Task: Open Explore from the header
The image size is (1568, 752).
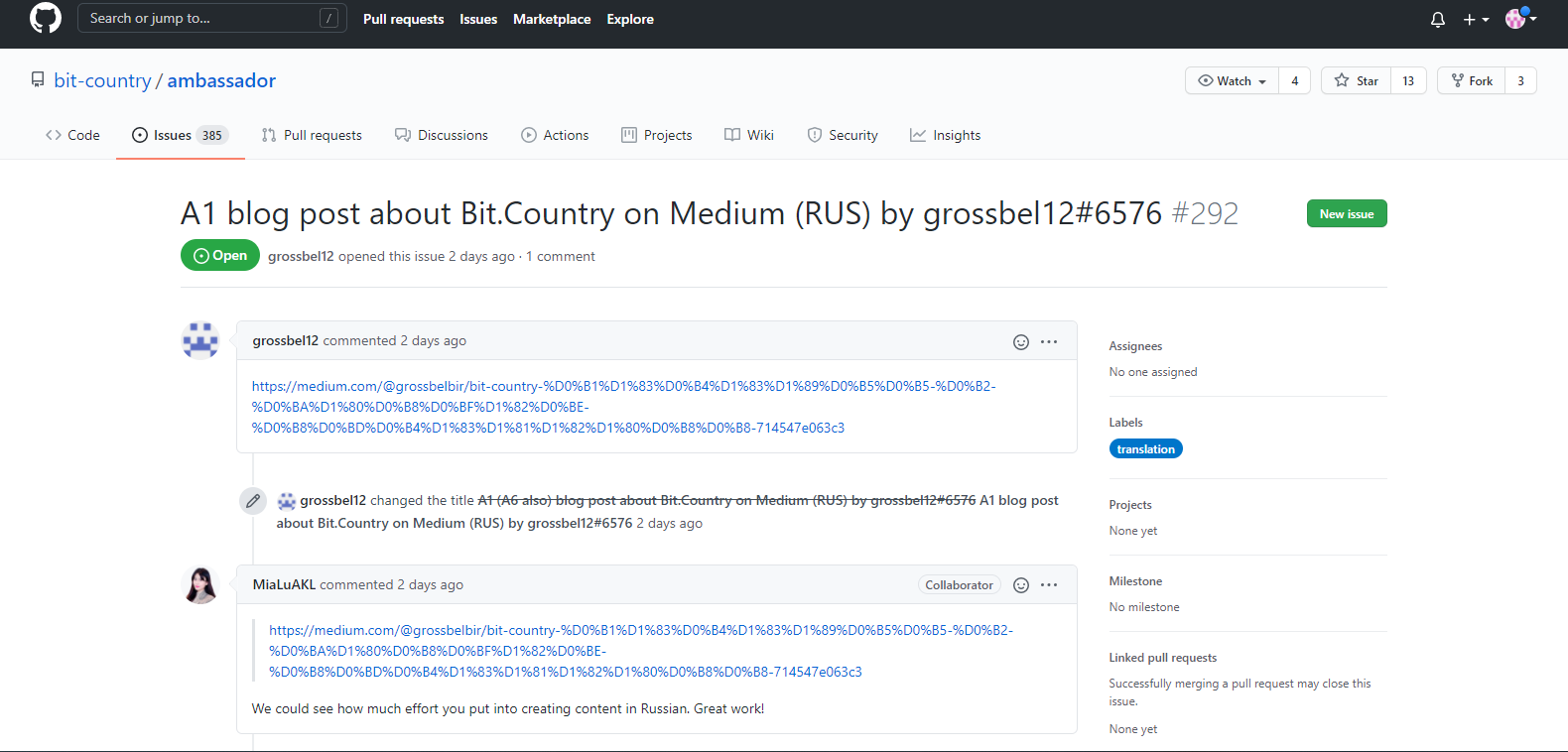Action: (x=630, y=19)
